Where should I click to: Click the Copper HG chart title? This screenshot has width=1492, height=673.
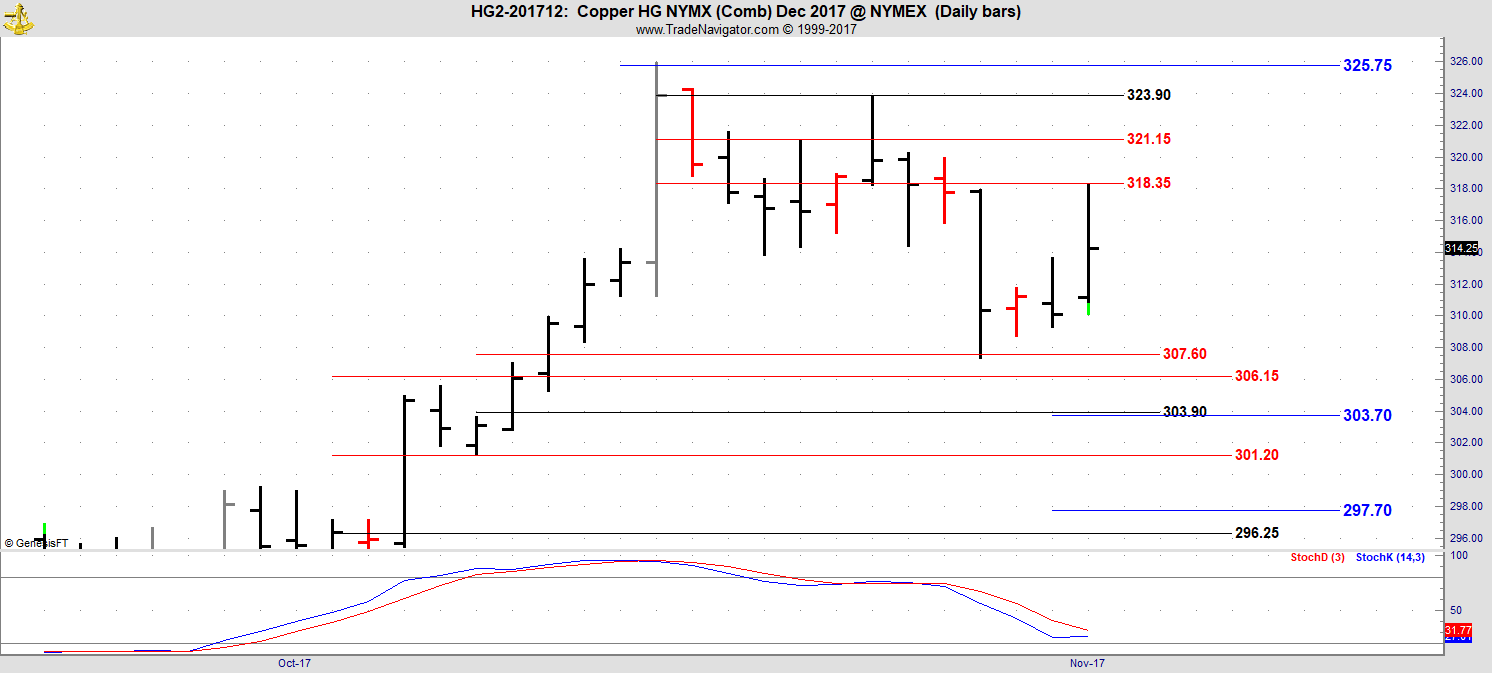click(x=746, y=12)
